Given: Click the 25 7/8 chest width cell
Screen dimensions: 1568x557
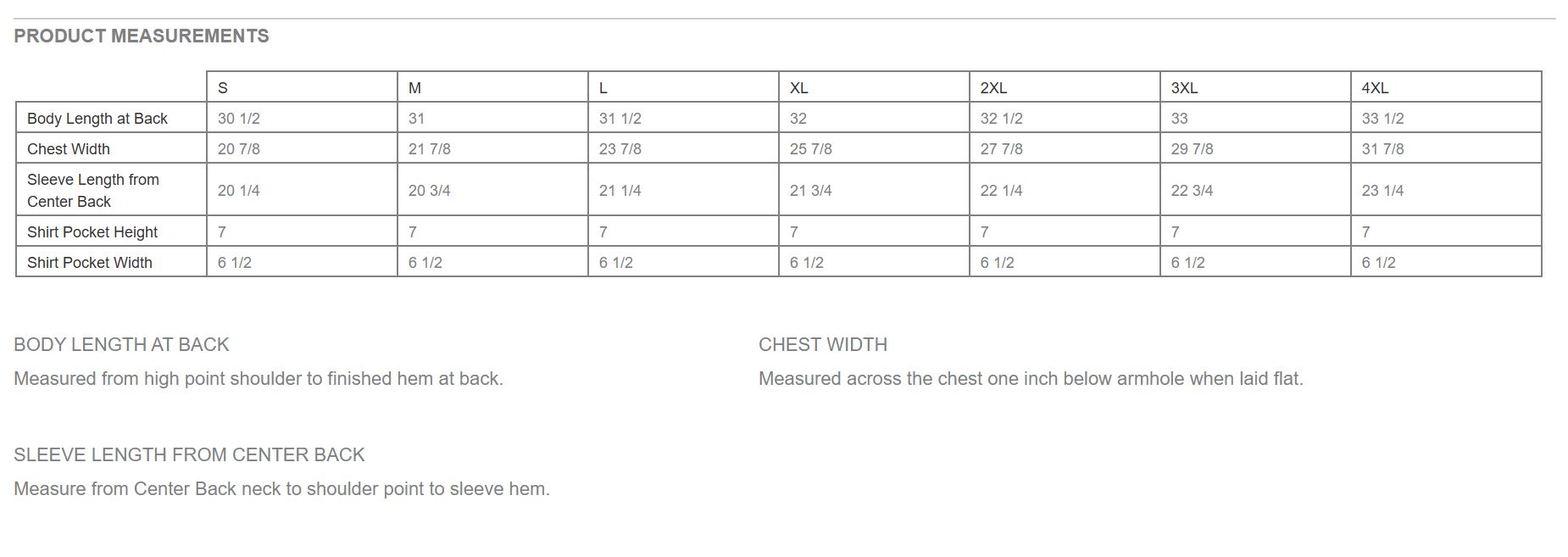Looking at the screenshot, I should (x=874, y=148).
